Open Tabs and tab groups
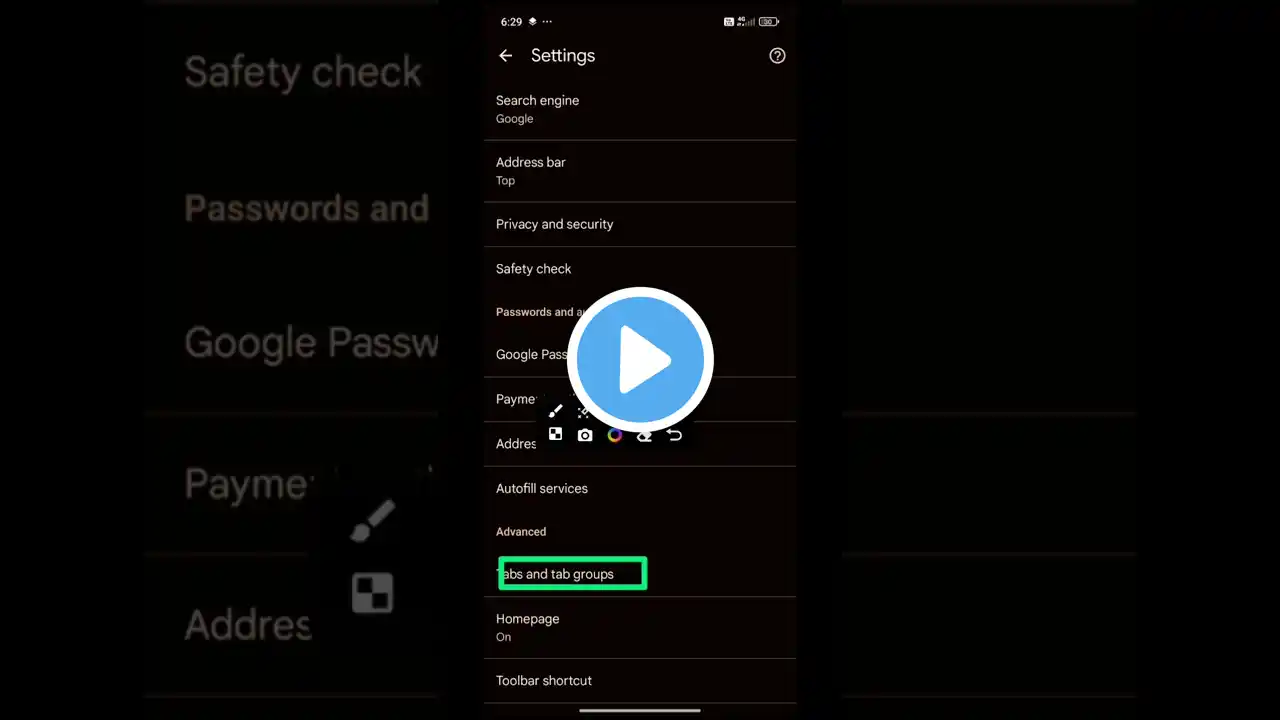1280x720 pixels. pos(640,574)
